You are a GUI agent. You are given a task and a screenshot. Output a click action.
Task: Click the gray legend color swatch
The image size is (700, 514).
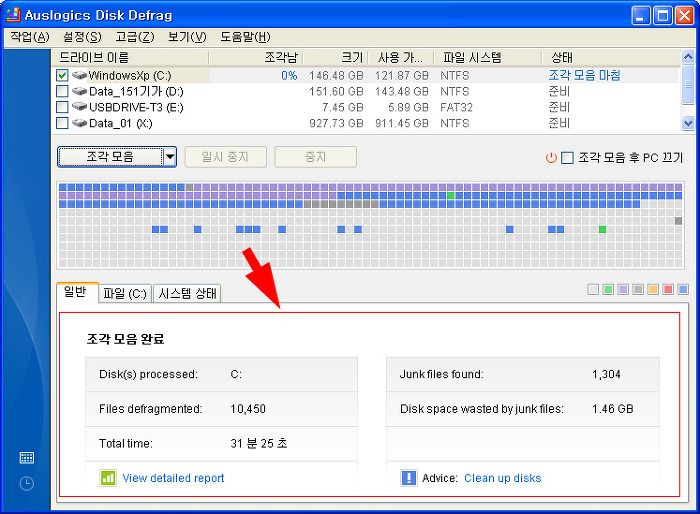638,289
